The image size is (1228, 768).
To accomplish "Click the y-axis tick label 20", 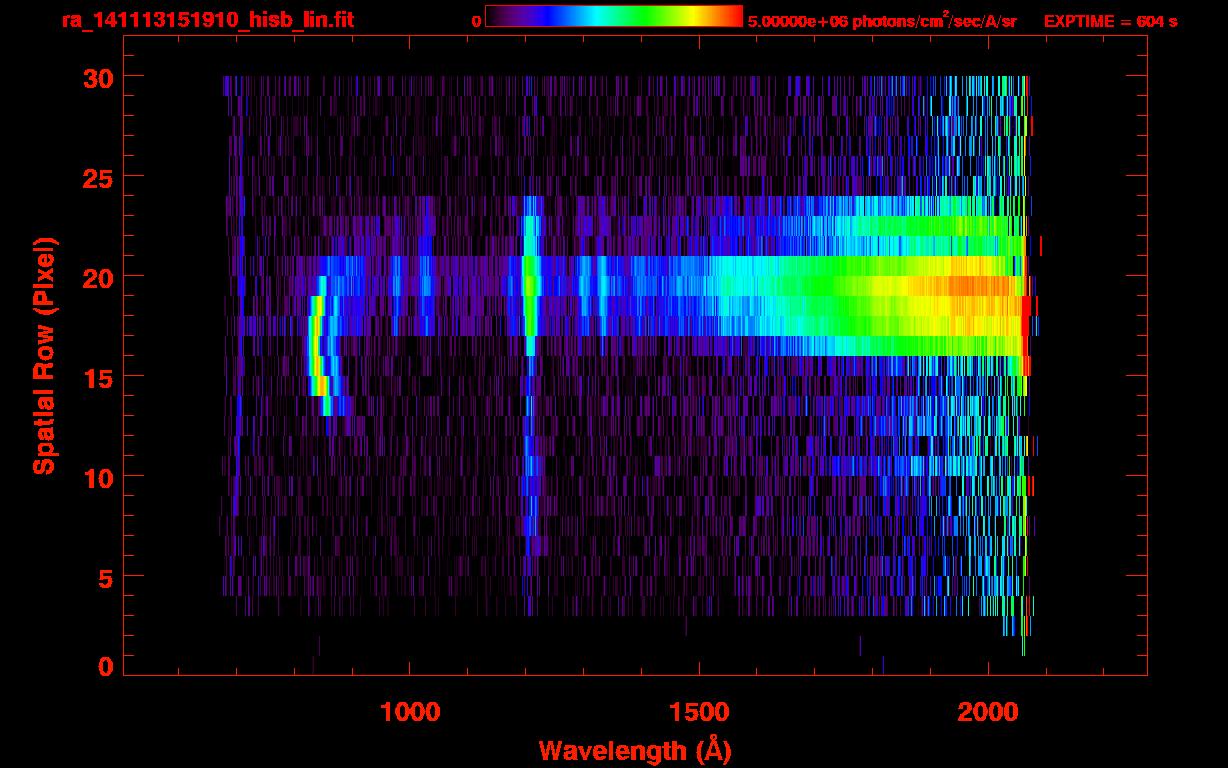I will 96,277.
